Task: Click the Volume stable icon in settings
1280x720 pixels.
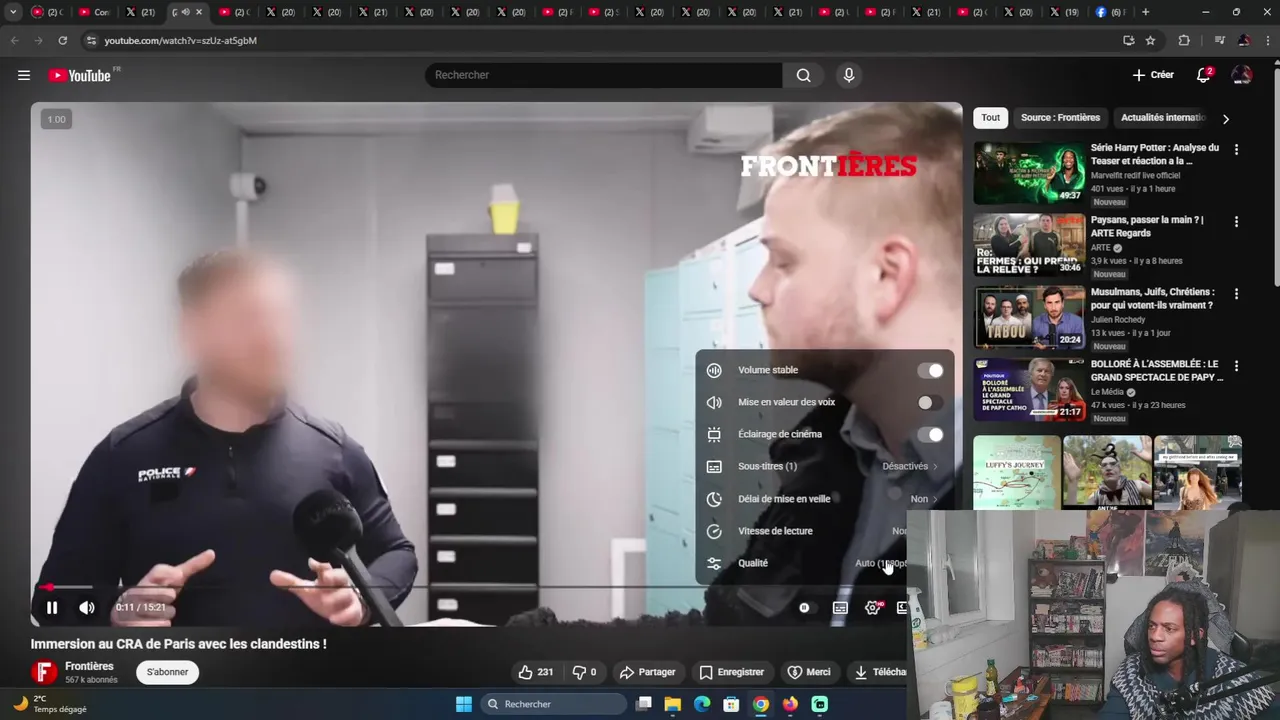Action: [x=714, y=370]
